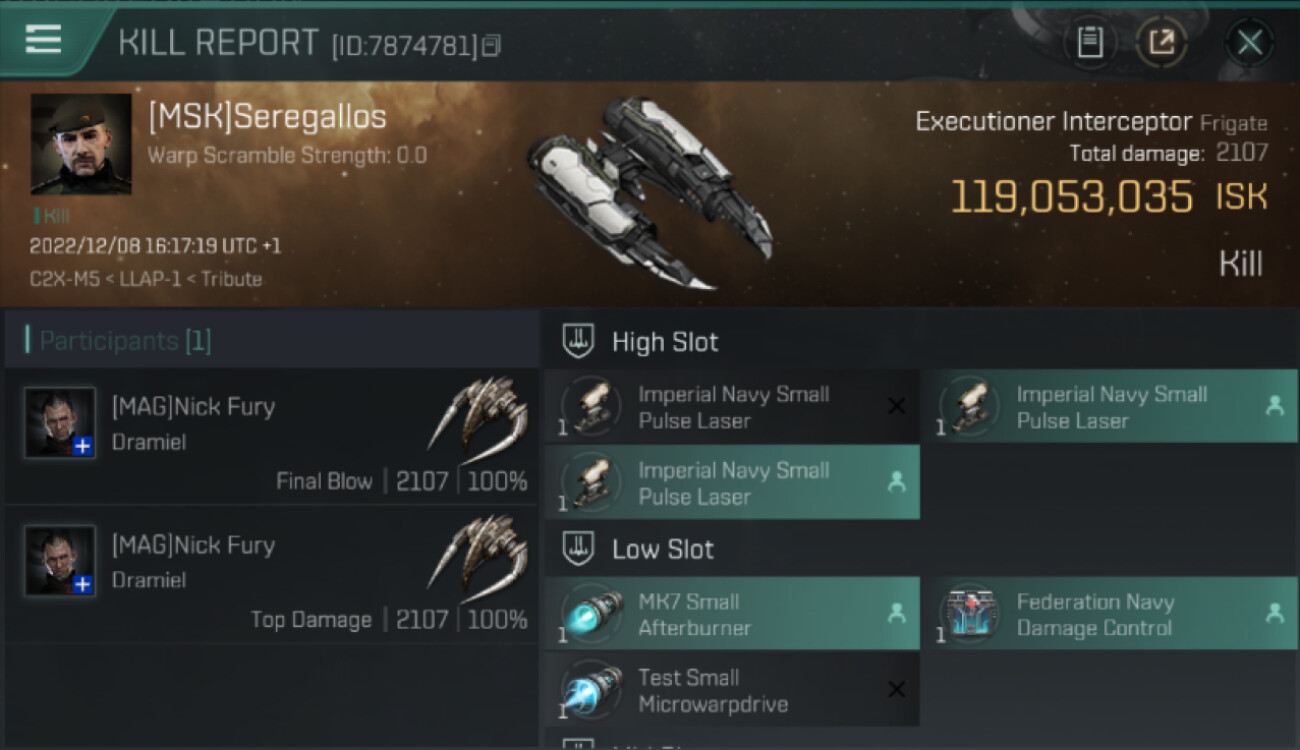
Task: Copy the kill report ID
Action: point(491,46)
